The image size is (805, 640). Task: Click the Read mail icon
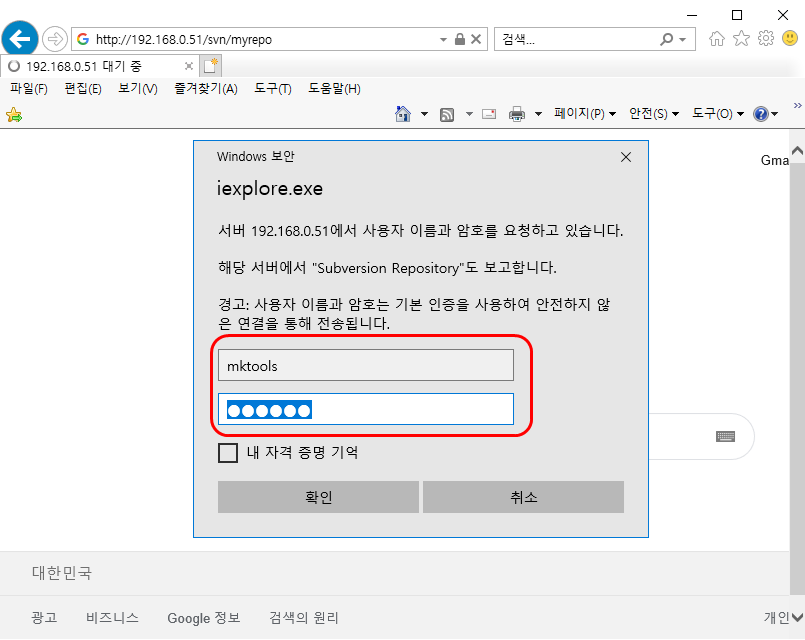[489, 114]
